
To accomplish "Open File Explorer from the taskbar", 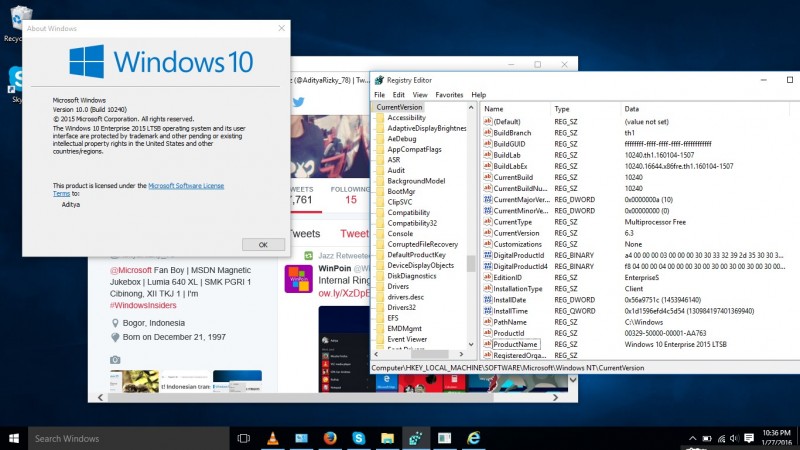I will coord(387,438).
